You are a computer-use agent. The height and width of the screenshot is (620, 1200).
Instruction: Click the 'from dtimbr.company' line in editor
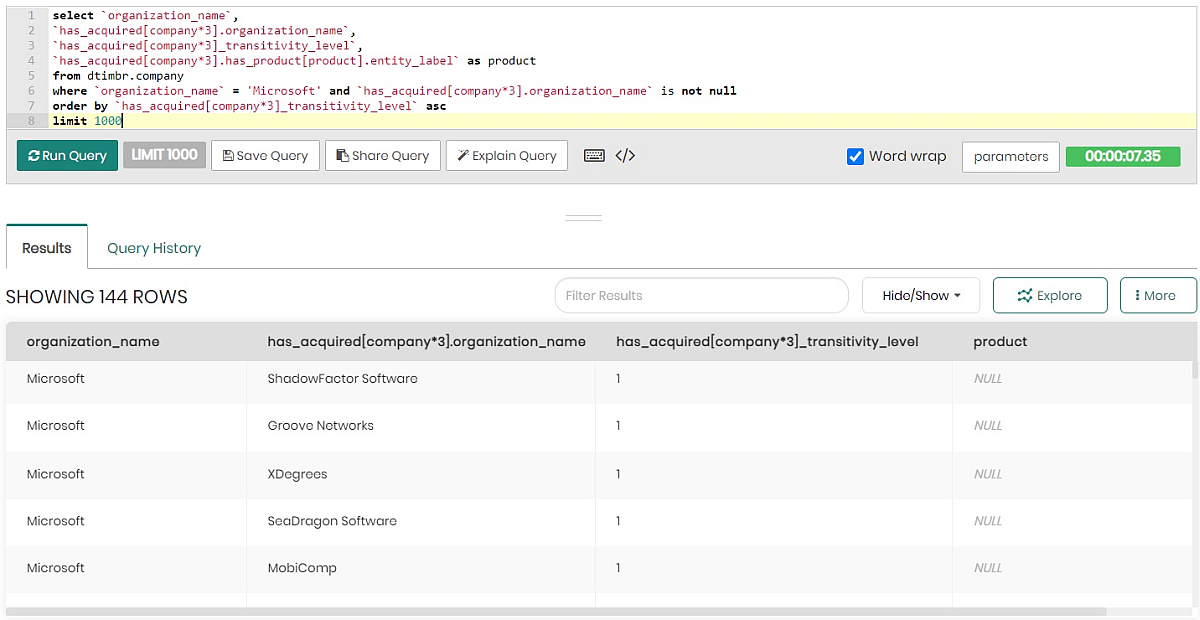pos(118,76)
